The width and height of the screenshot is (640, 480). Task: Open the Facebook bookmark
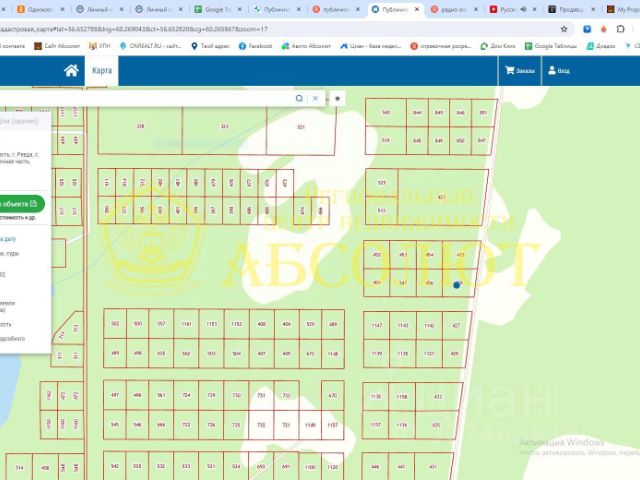coord(256,46)
